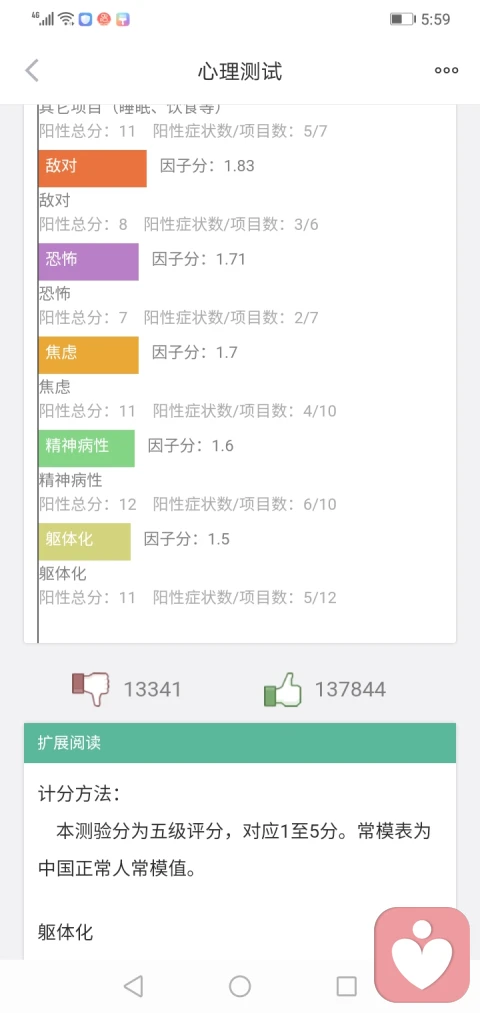480x1013 pixels.
Task: Open the three-dot more options menu
Action: point(446,70)
